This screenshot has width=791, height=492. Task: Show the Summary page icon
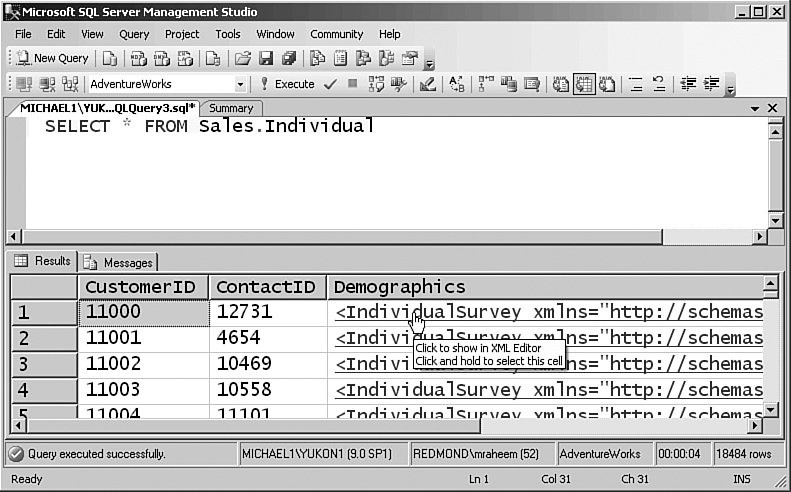coord(341,59)
